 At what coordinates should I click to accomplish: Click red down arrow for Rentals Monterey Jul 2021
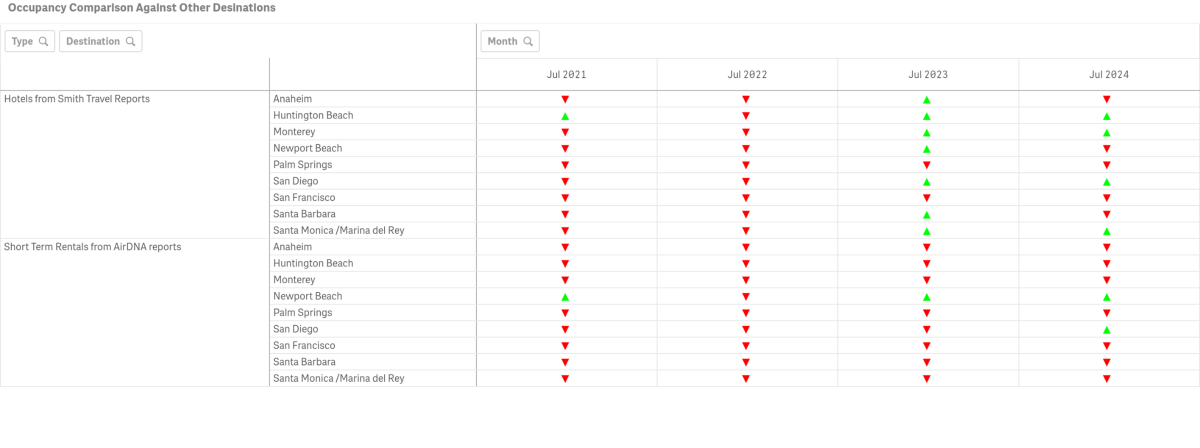(565, 280)
